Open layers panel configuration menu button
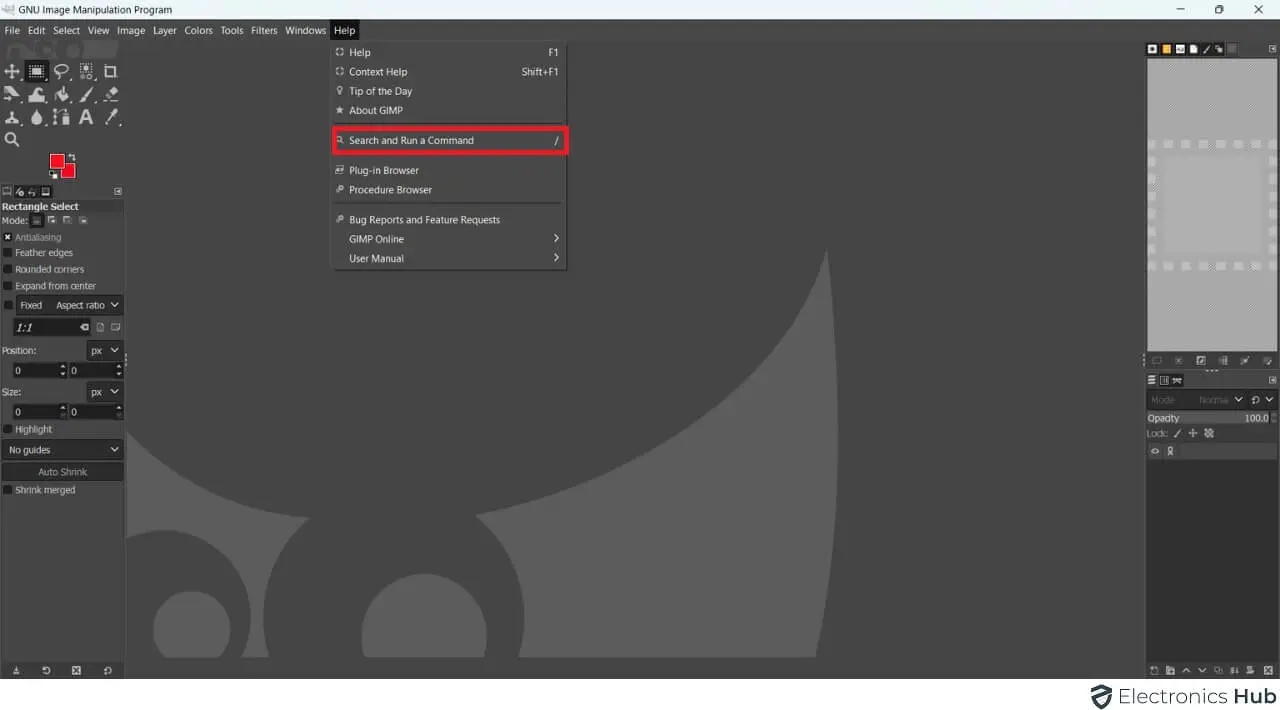1280x710 pixels. (1272, 380)
